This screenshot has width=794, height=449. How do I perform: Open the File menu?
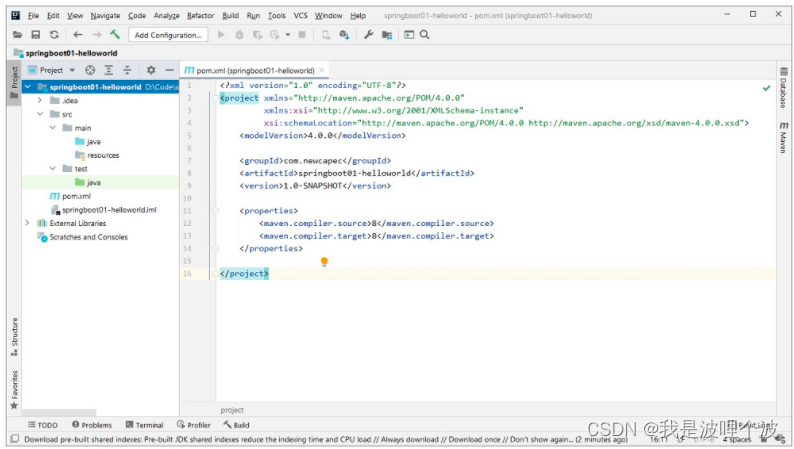tap(33, 16)
